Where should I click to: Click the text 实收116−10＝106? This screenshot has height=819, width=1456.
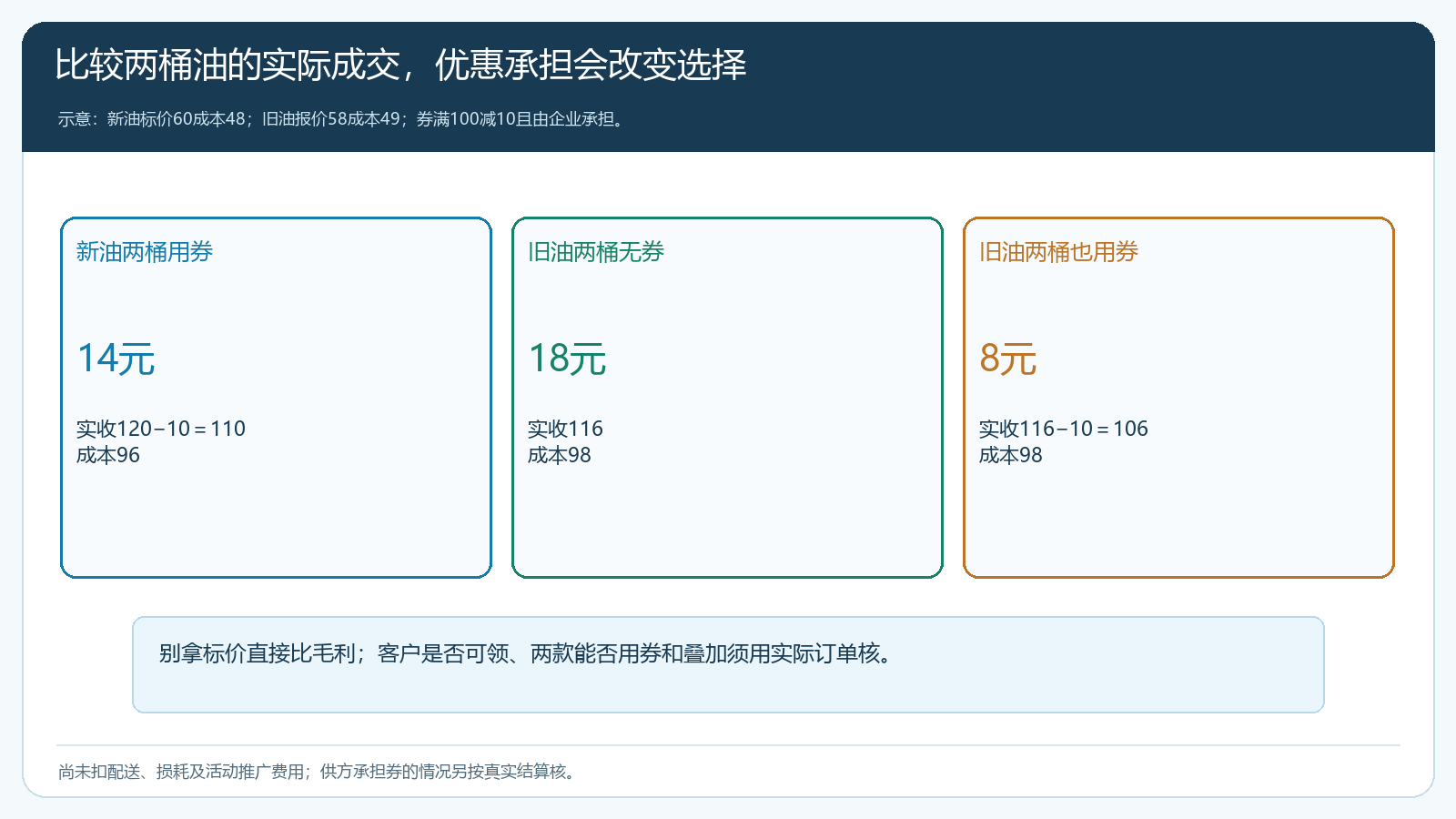point(1064,429)
